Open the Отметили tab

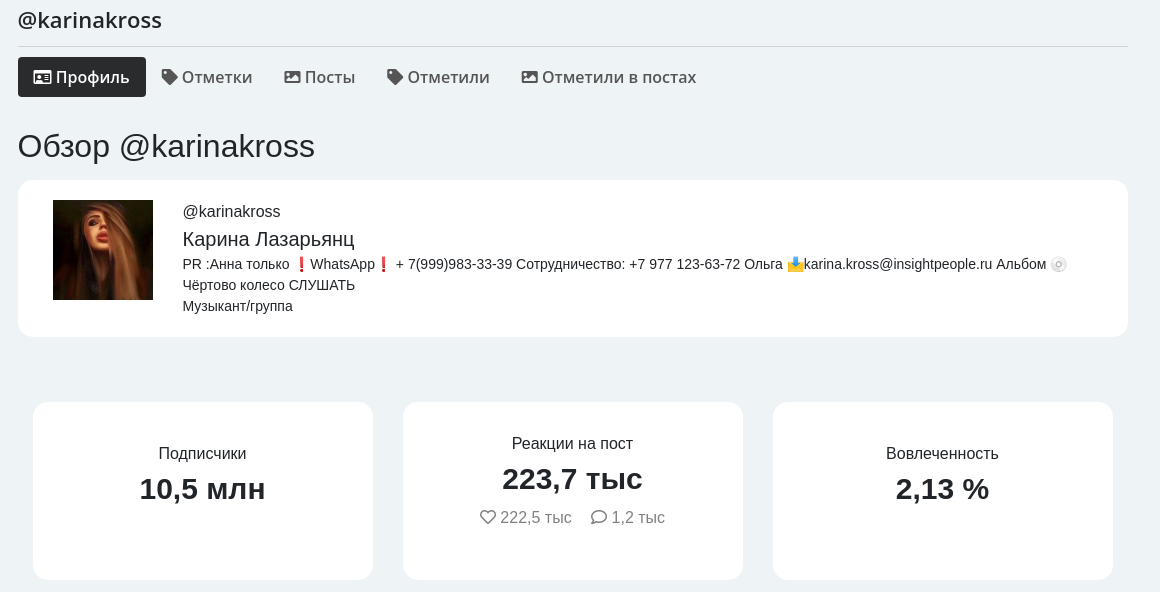click(x=438, y=77)
